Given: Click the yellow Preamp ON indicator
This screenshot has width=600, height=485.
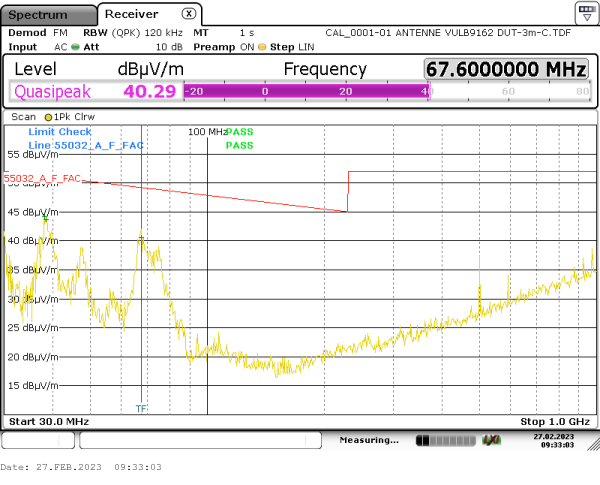Looking at the screenshot, I should (x=262, y=47).
